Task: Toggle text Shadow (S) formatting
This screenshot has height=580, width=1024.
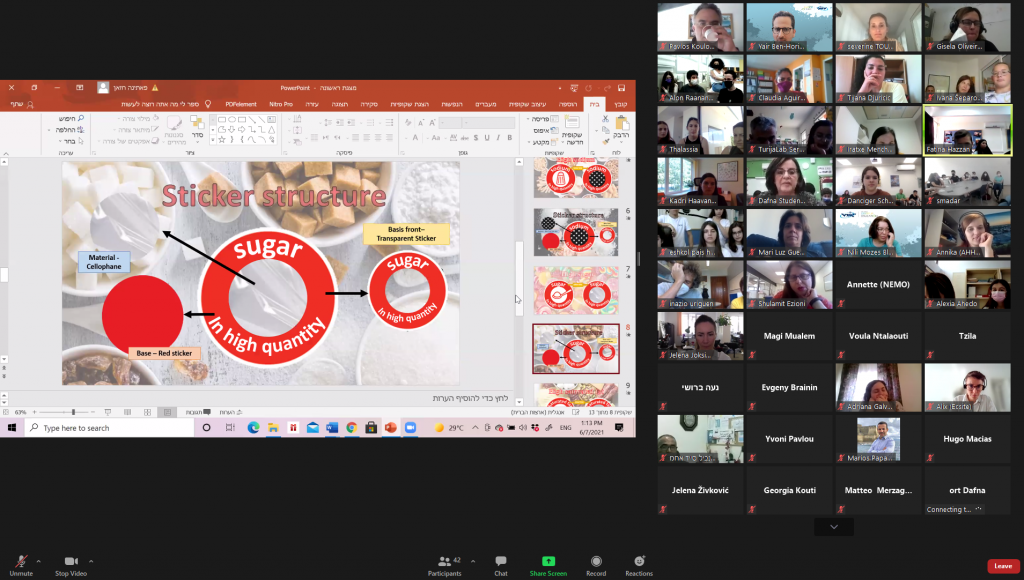Action: 475,138
